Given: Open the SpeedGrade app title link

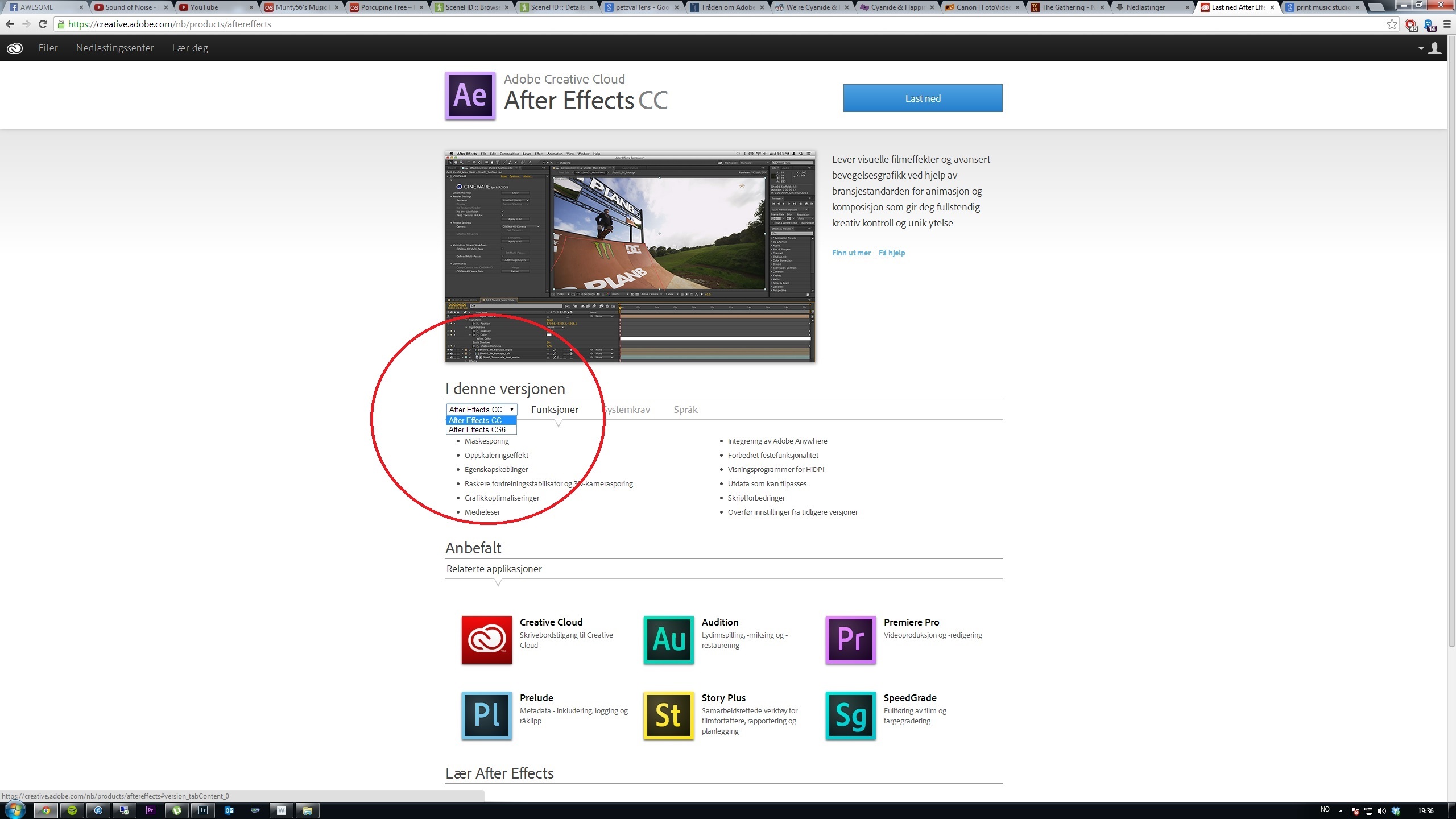Looking at the screenshot, I should 910,698.
